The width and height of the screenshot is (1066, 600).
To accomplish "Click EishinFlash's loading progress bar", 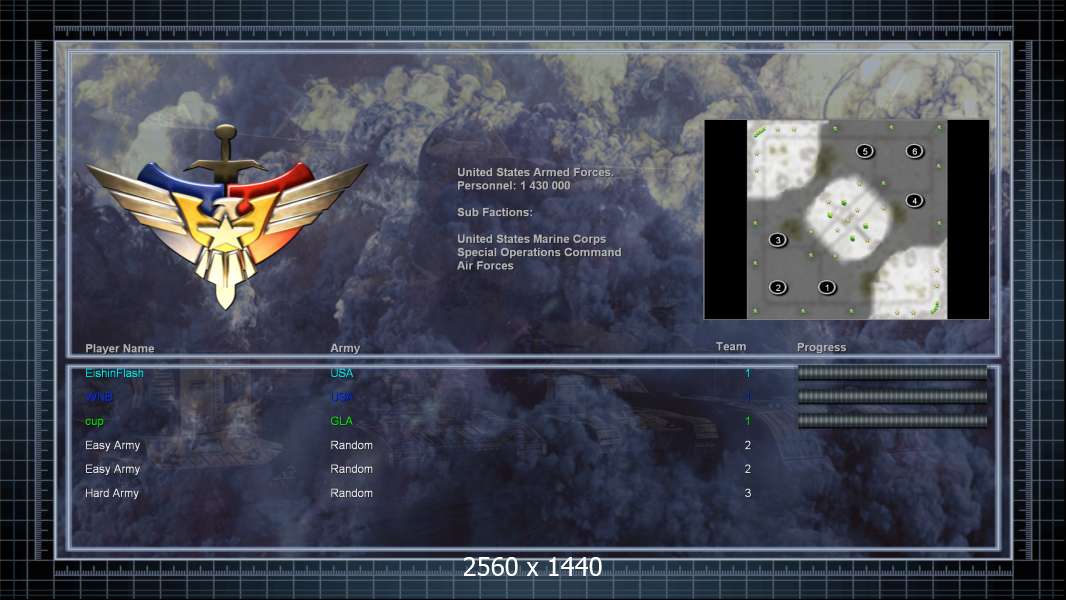I will coord(893,372).
